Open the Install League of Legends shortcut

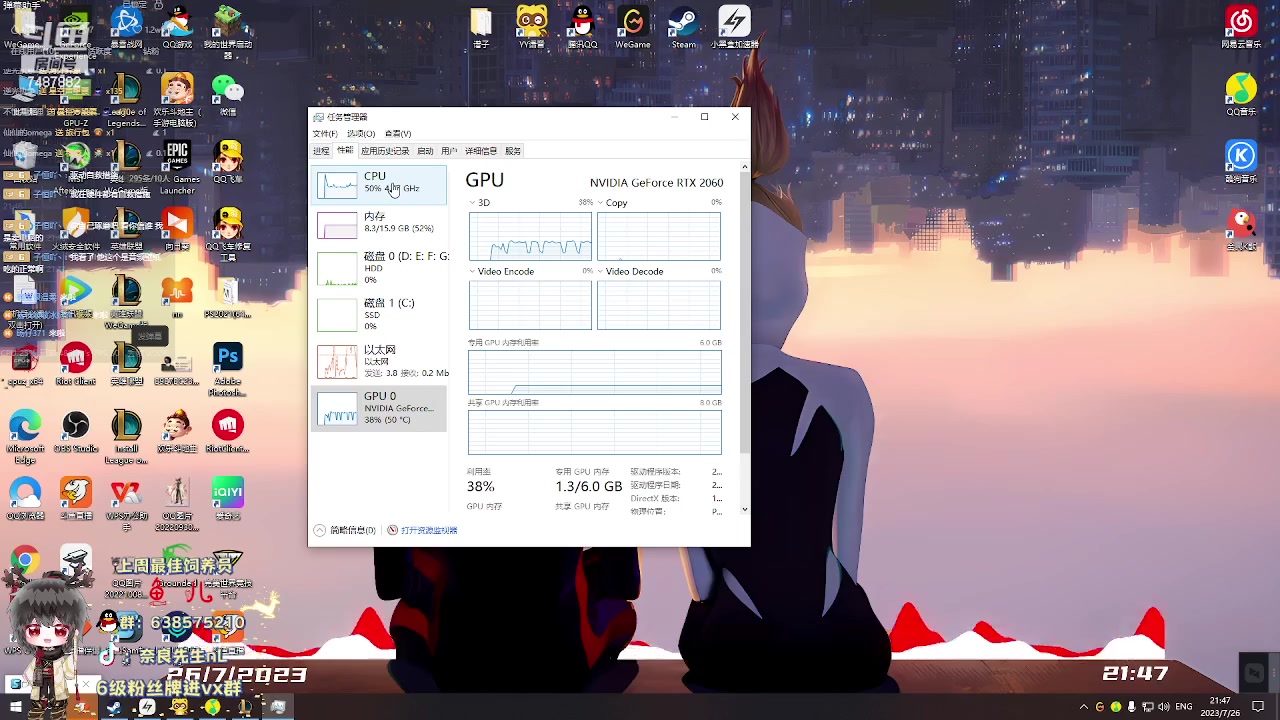point(126,436)
